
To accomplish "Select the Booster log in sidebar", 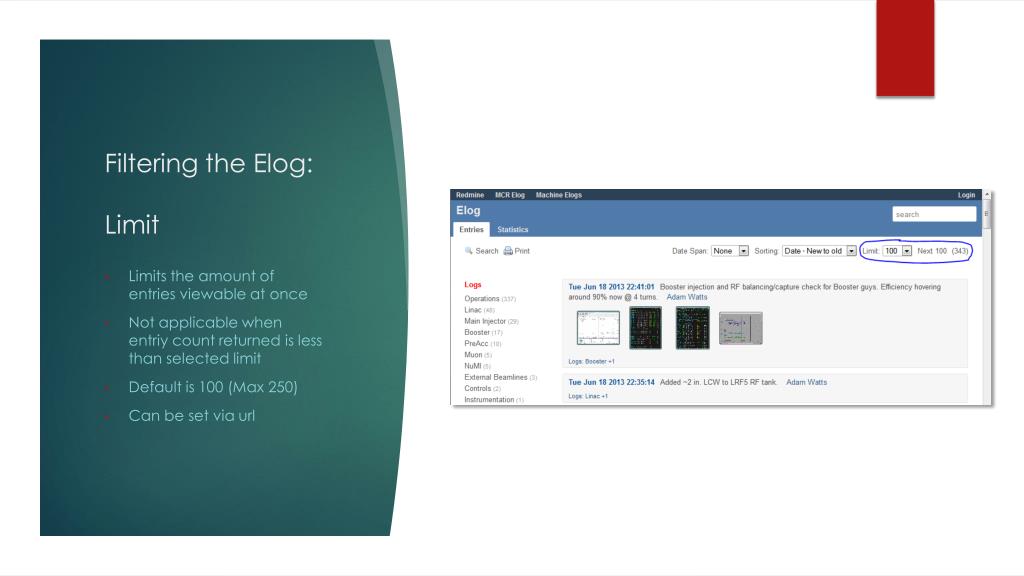I will [477, 332].
